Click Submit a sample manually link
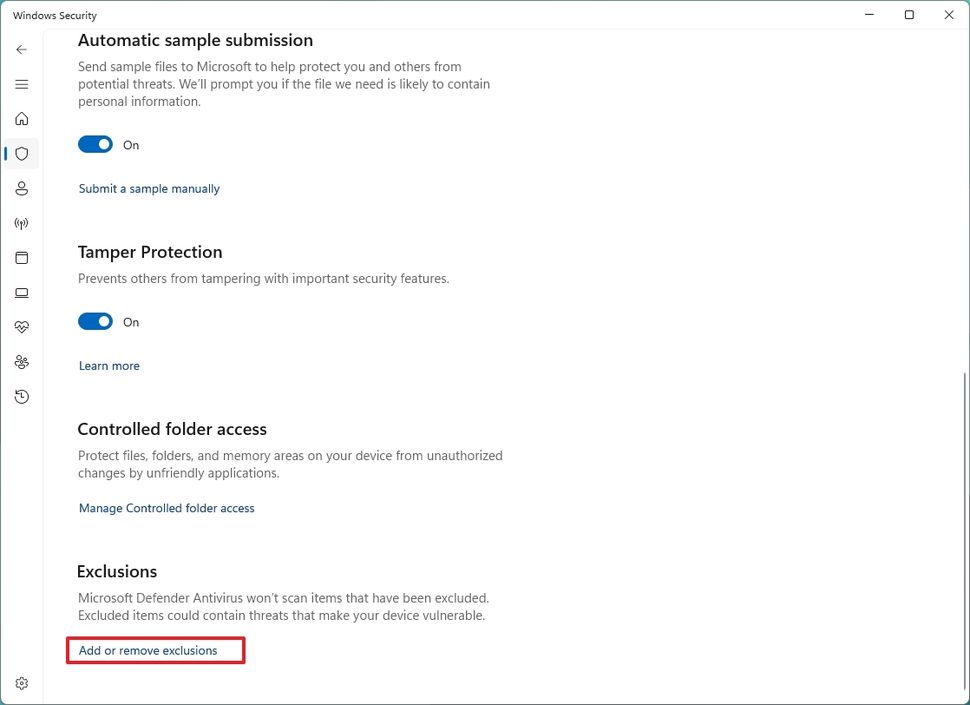Screen dimensions: 970x705 point(149,189)
